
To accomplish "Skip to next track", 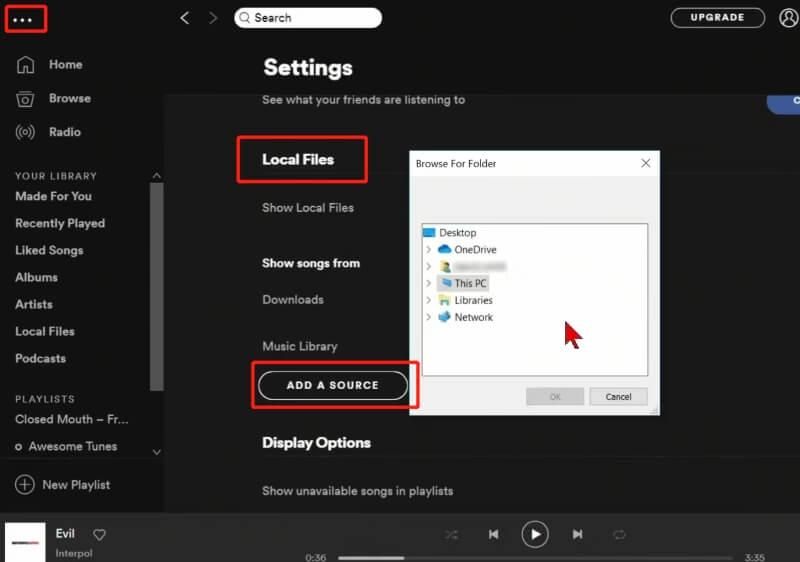I will [577, 535].
